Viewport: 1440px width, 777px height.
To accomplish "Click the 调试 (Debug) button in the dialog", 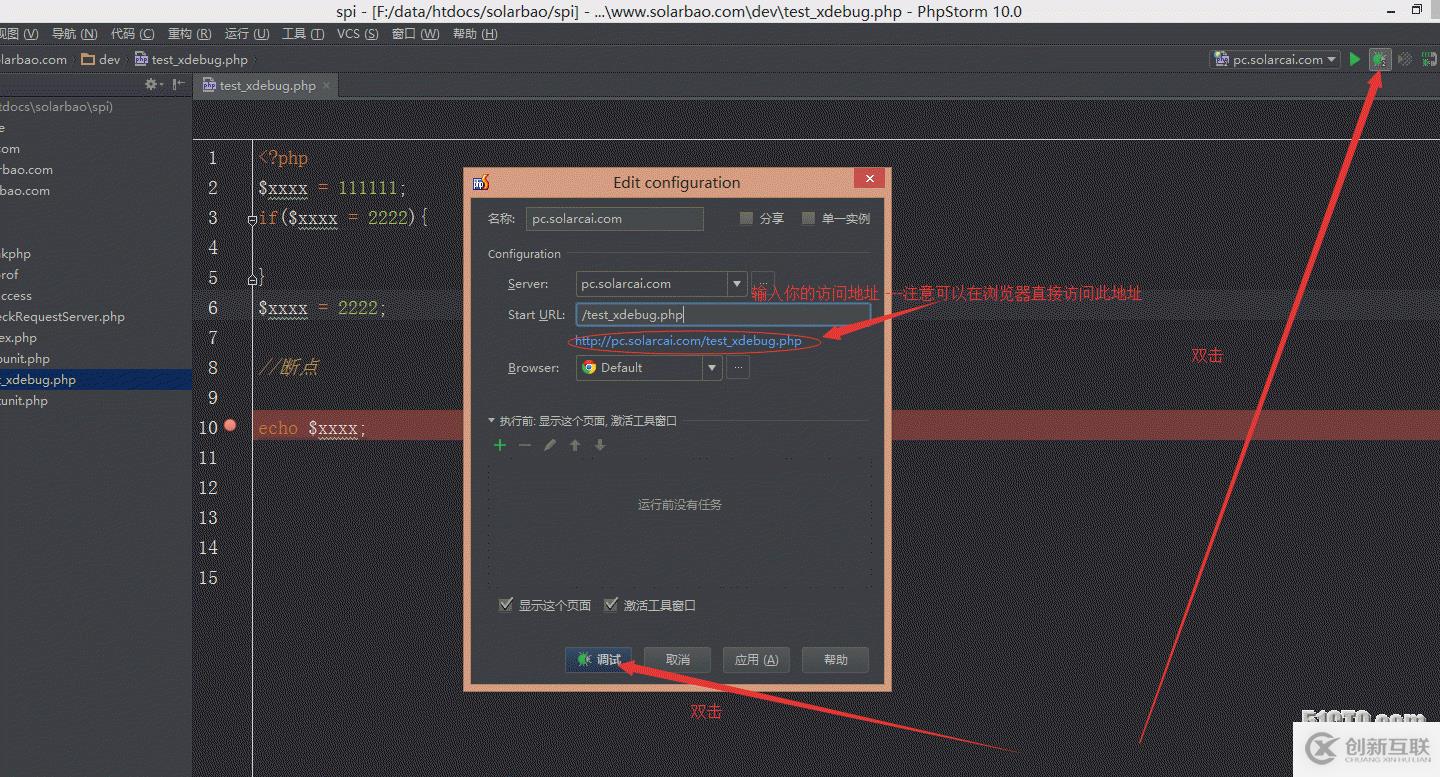I will click(598, 660).
